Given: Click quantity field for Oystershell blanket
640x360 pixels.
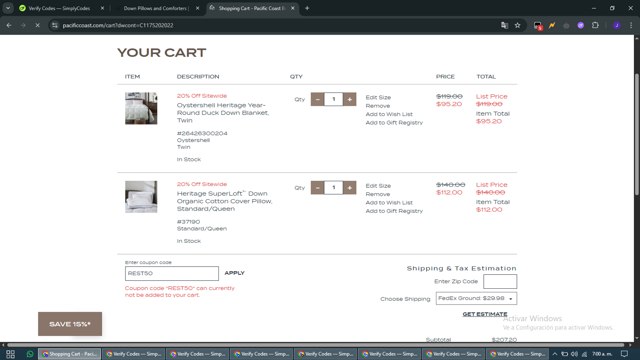Looking at the screenshot, I should 333,99.
